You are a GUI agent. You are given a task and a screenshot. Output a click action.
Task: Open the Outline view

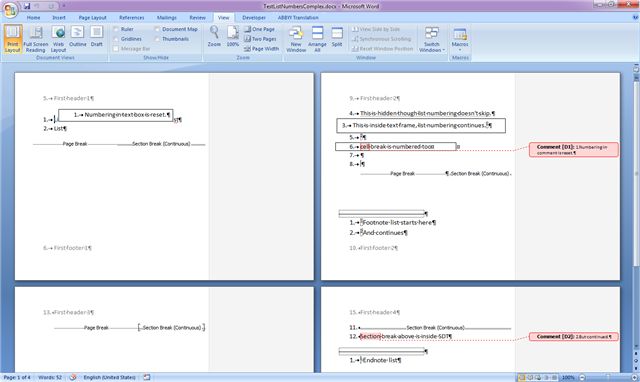point(78,37)
